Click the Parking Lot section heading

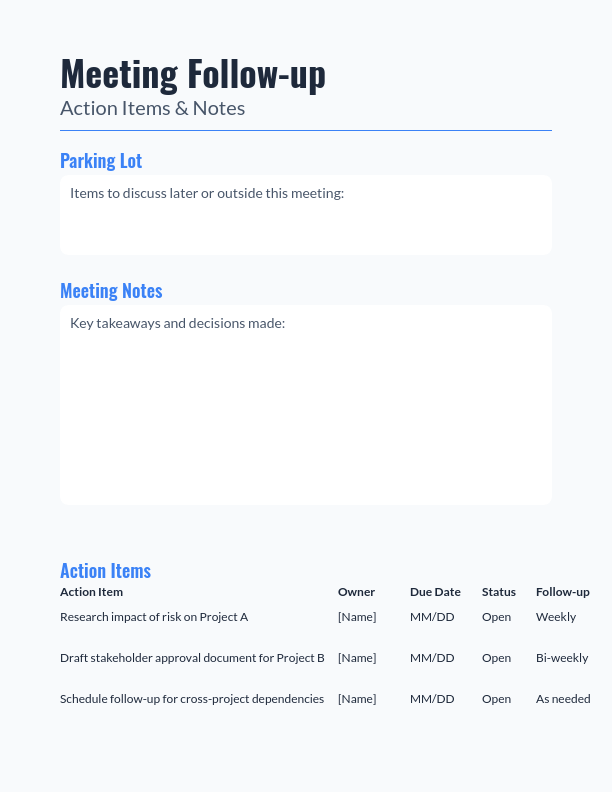pos(101,161)
